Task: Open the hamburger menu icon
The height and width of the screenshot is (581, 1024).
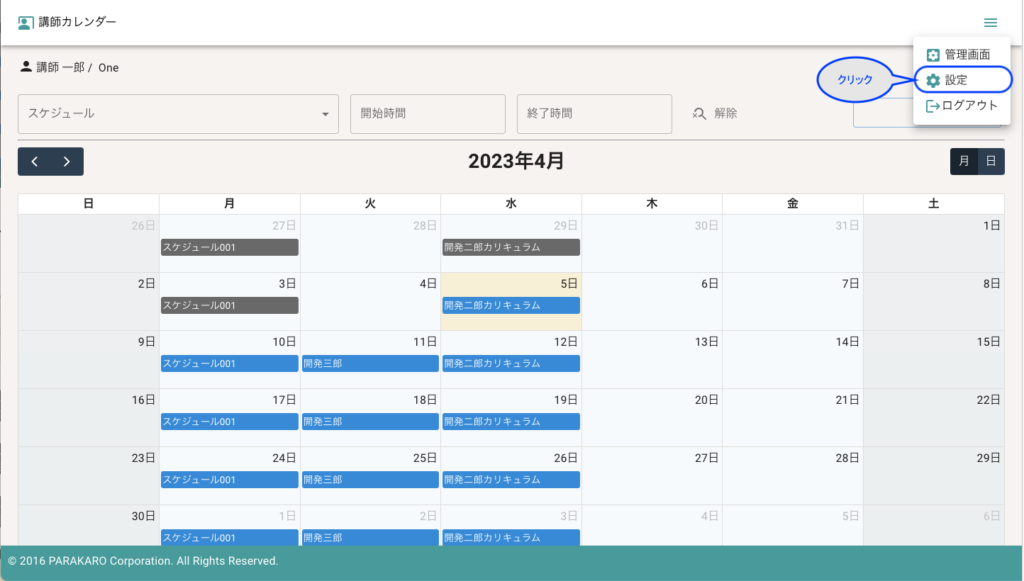Action: pyautogui.click(x=990, y=22)
